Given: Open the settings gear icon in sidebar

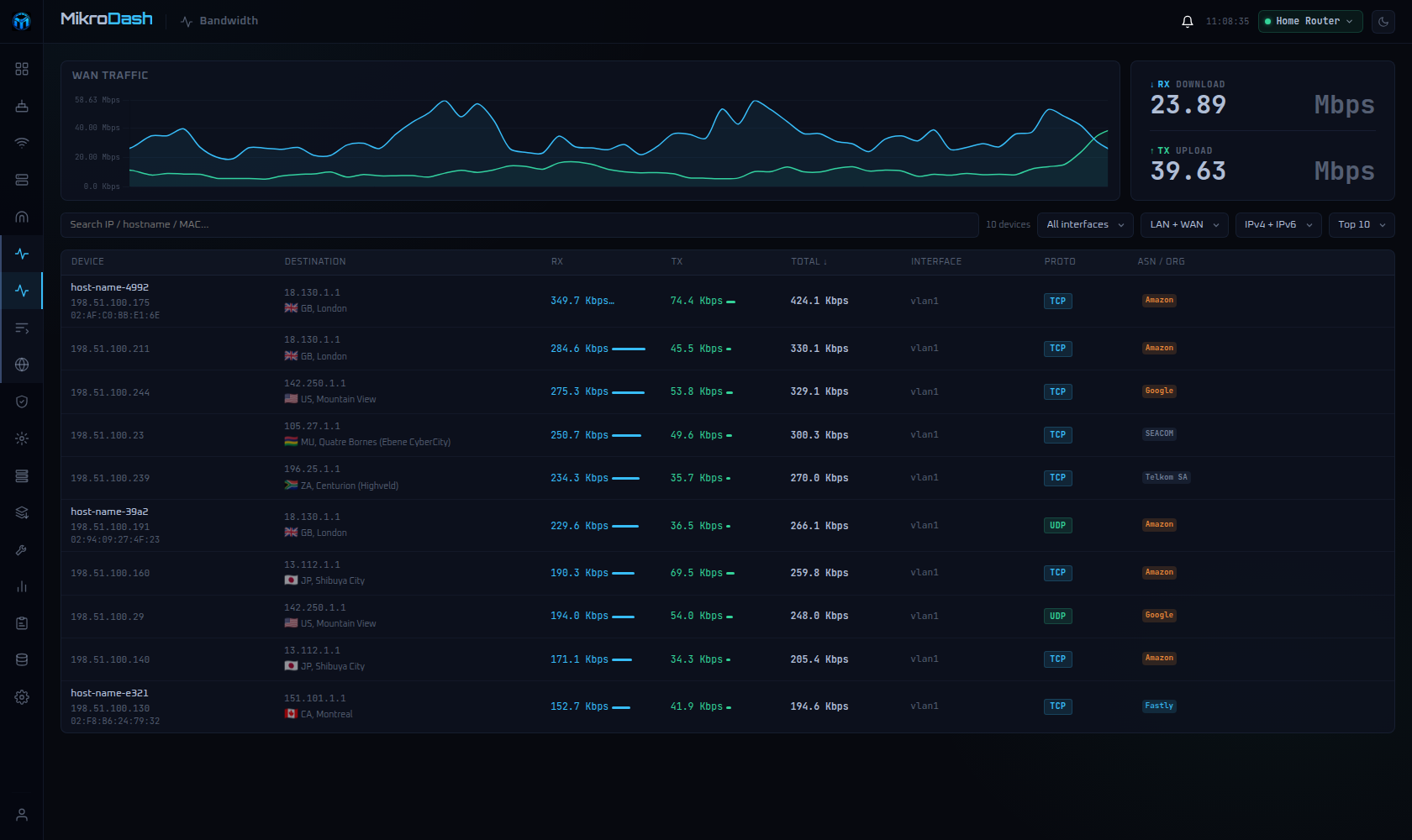Looking at the screenshot, I should click(22, 697).
